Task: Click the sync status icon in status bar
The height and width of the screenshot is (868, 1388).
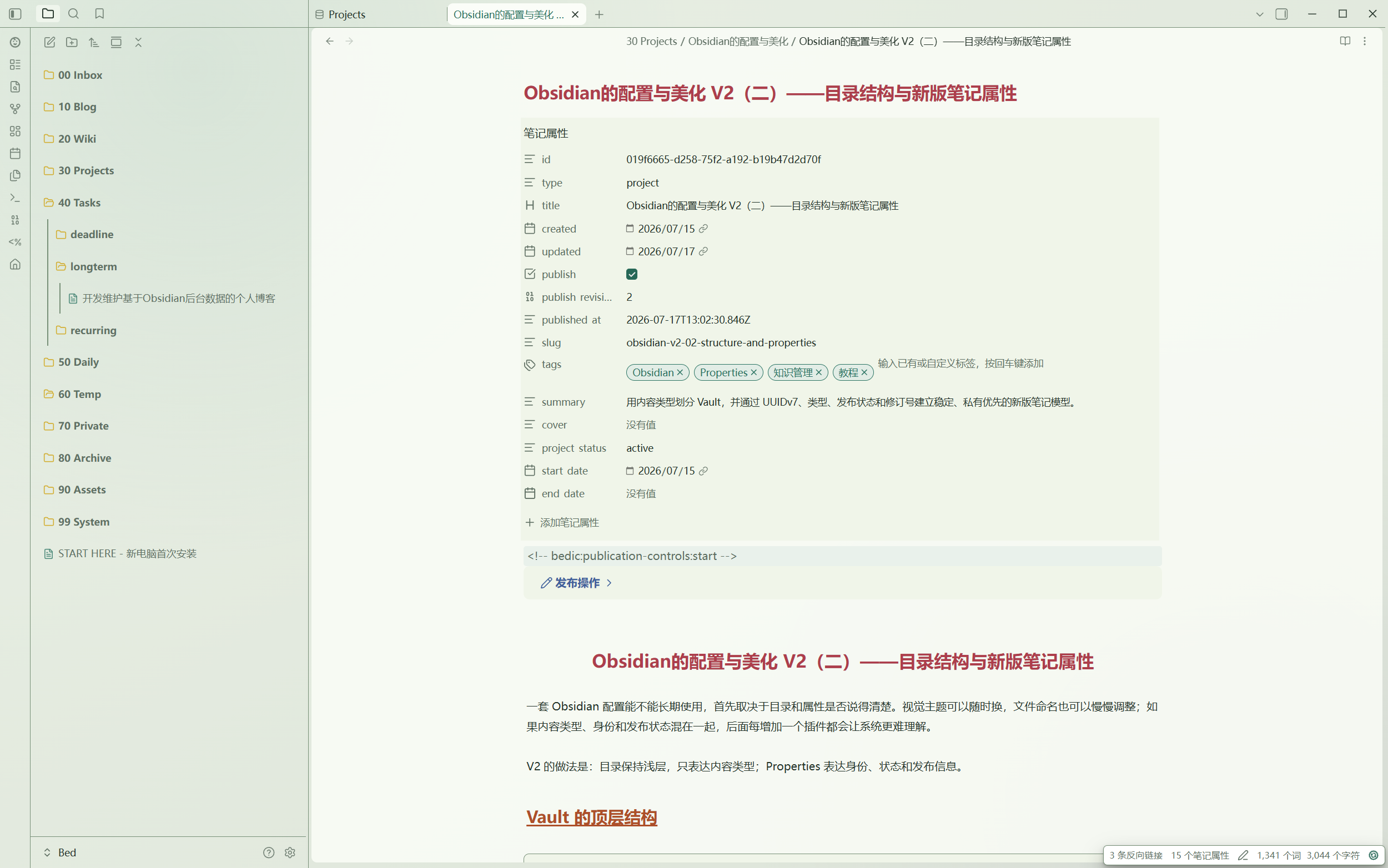Action: pyautogui.click(x=1374, y=855)
